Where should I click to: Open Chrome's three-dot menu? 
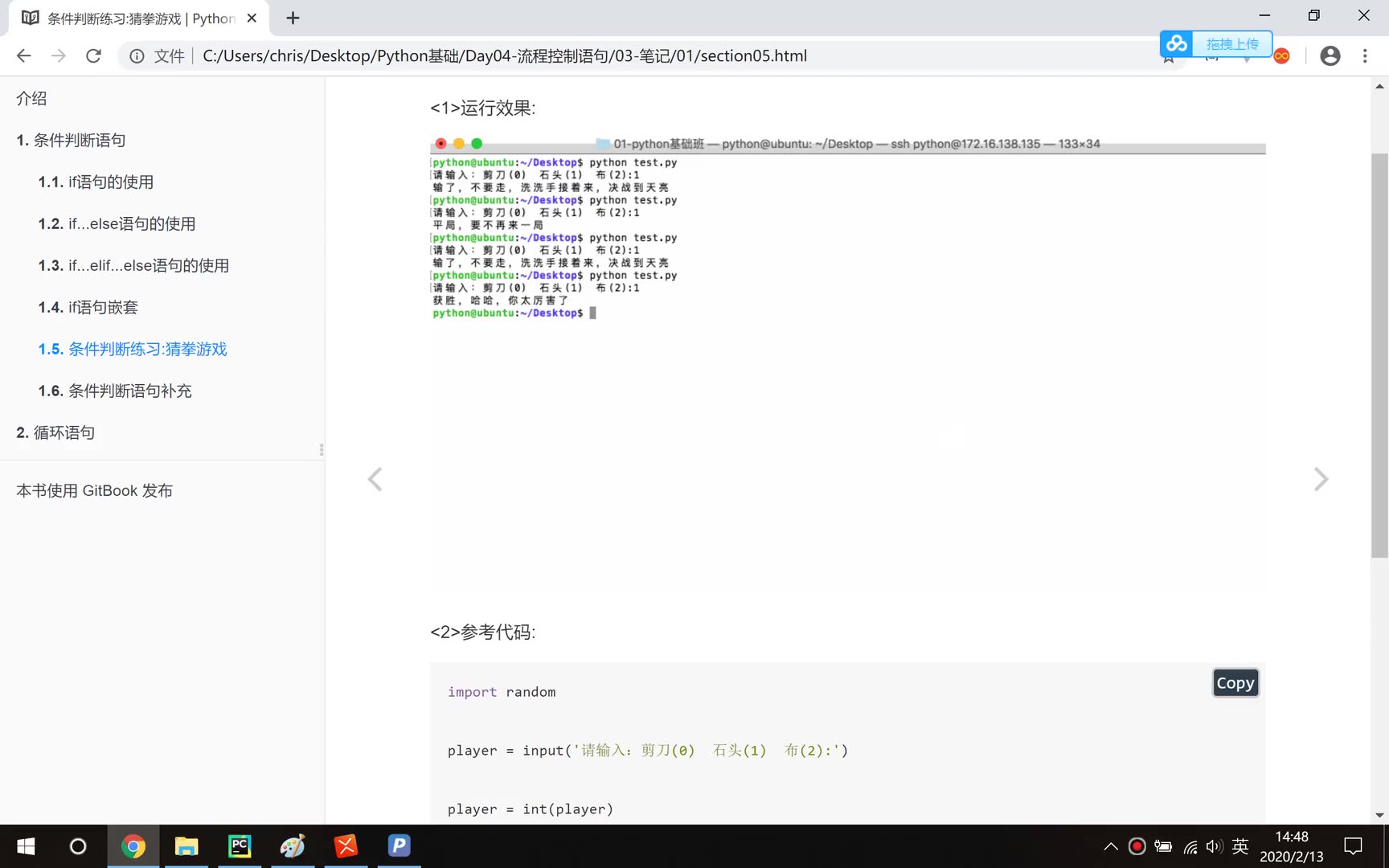click(1364, 55)
